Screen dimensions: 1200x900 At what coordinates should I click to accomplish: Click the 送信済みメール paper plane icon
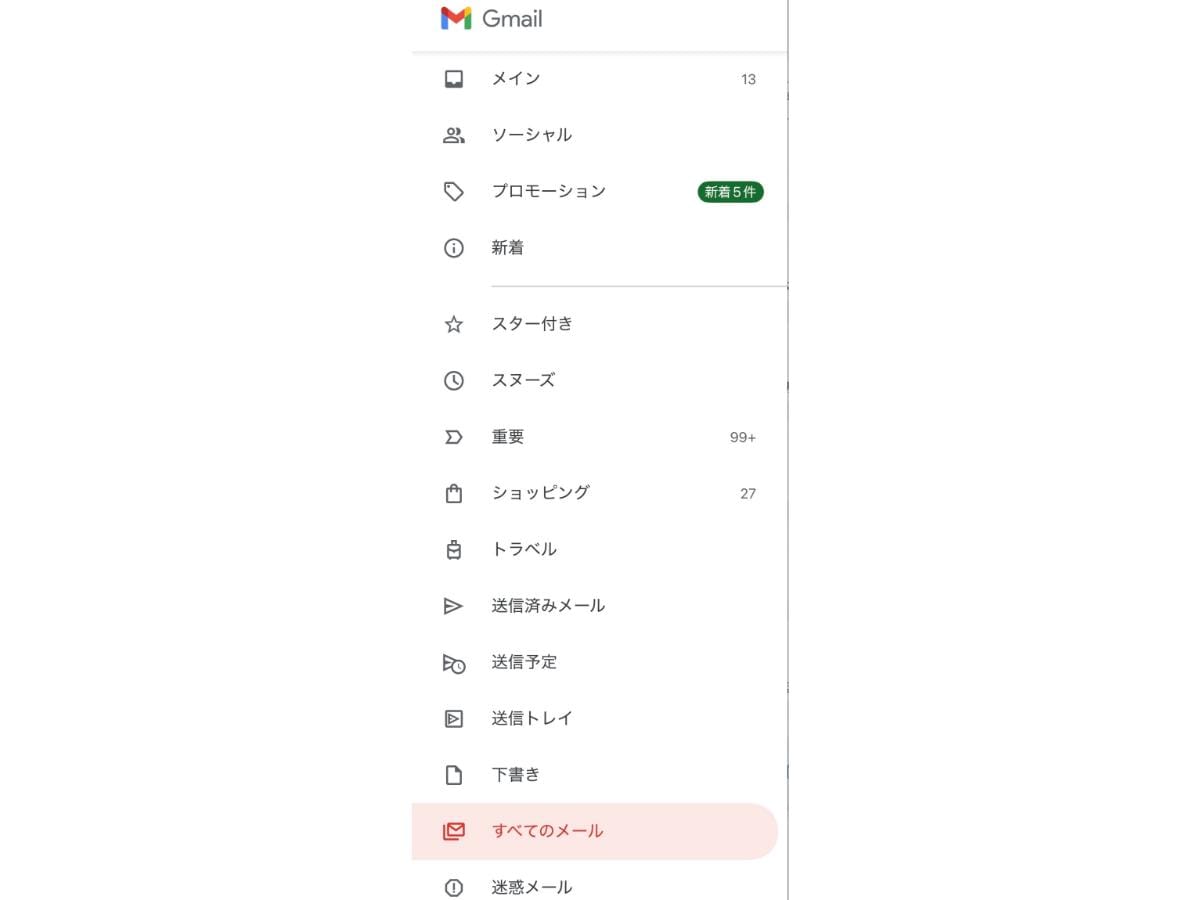(454, 605)
